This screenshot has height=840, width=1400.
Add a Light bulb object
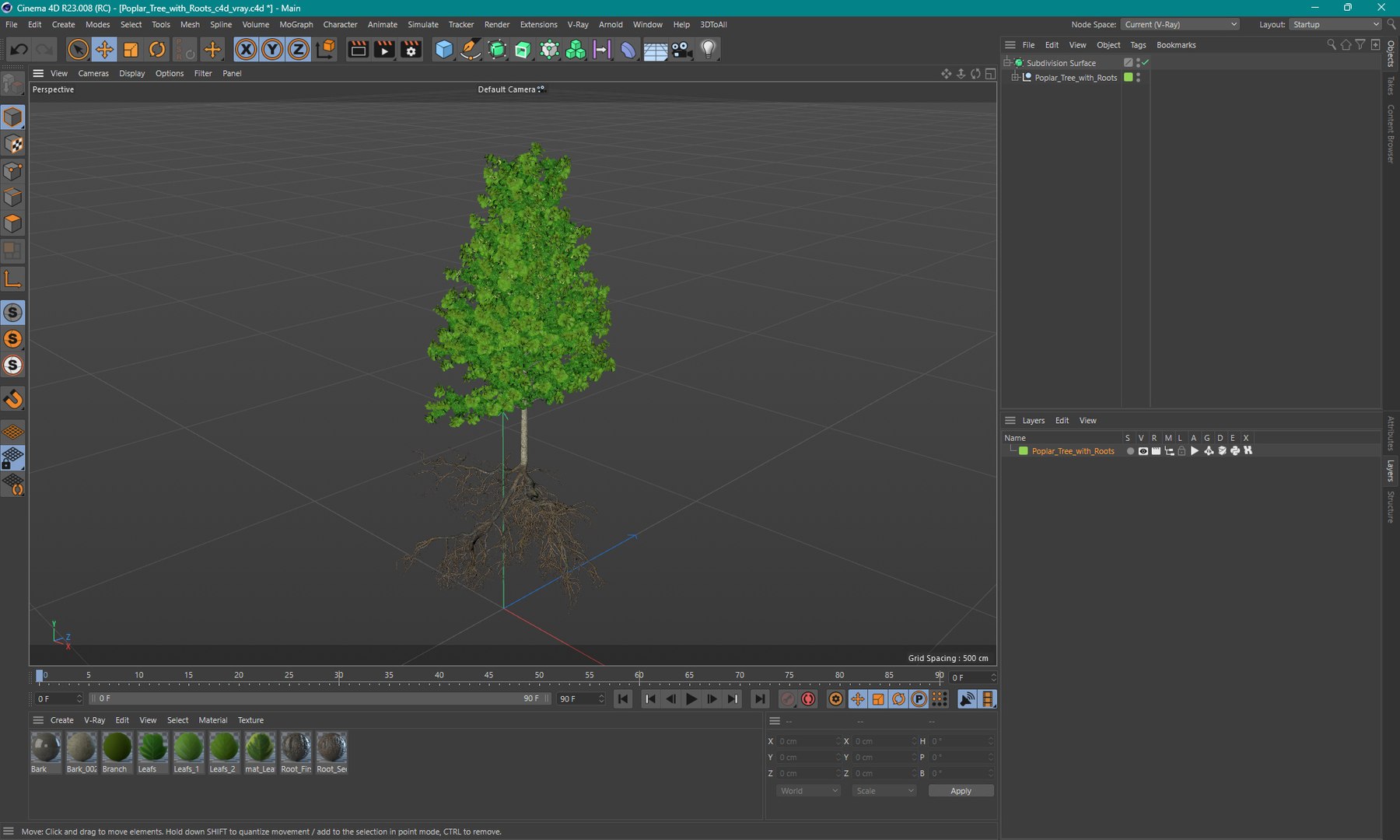pyautogui.click(x=708, y=50)
